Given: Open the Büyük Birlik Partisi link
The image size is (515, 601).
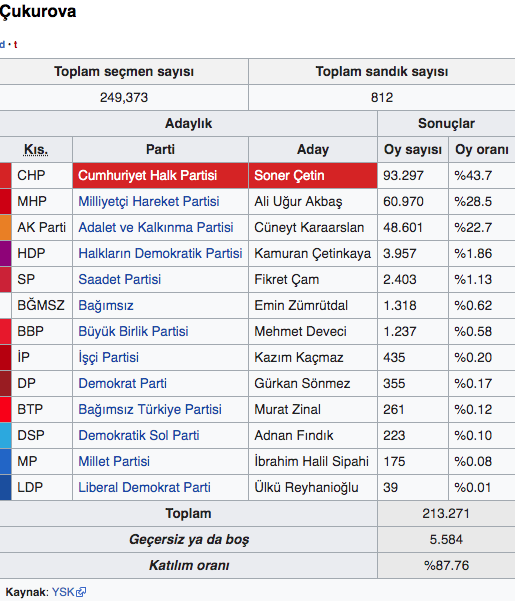Looking at the screenshot, I should [133, 332].
